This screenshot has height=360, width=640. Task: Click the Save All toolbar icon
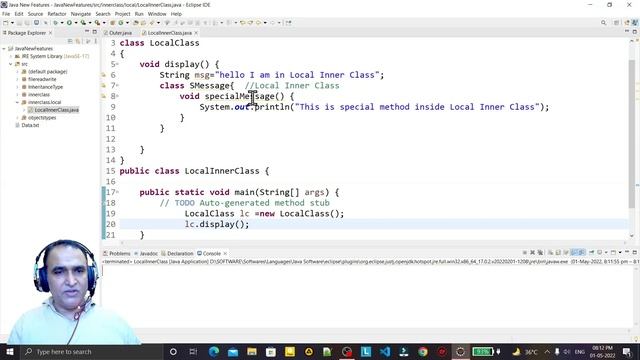[27, 23]
